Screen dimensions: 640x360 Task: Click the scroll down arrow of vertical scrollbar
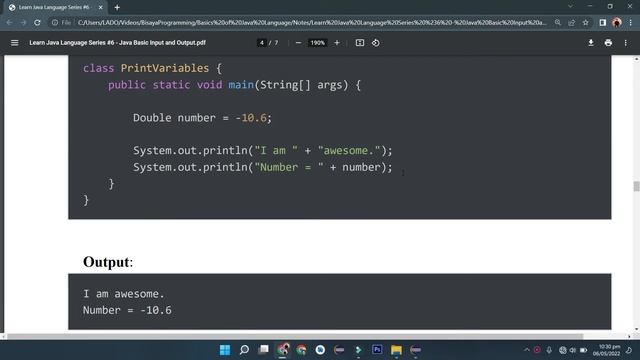636,329
